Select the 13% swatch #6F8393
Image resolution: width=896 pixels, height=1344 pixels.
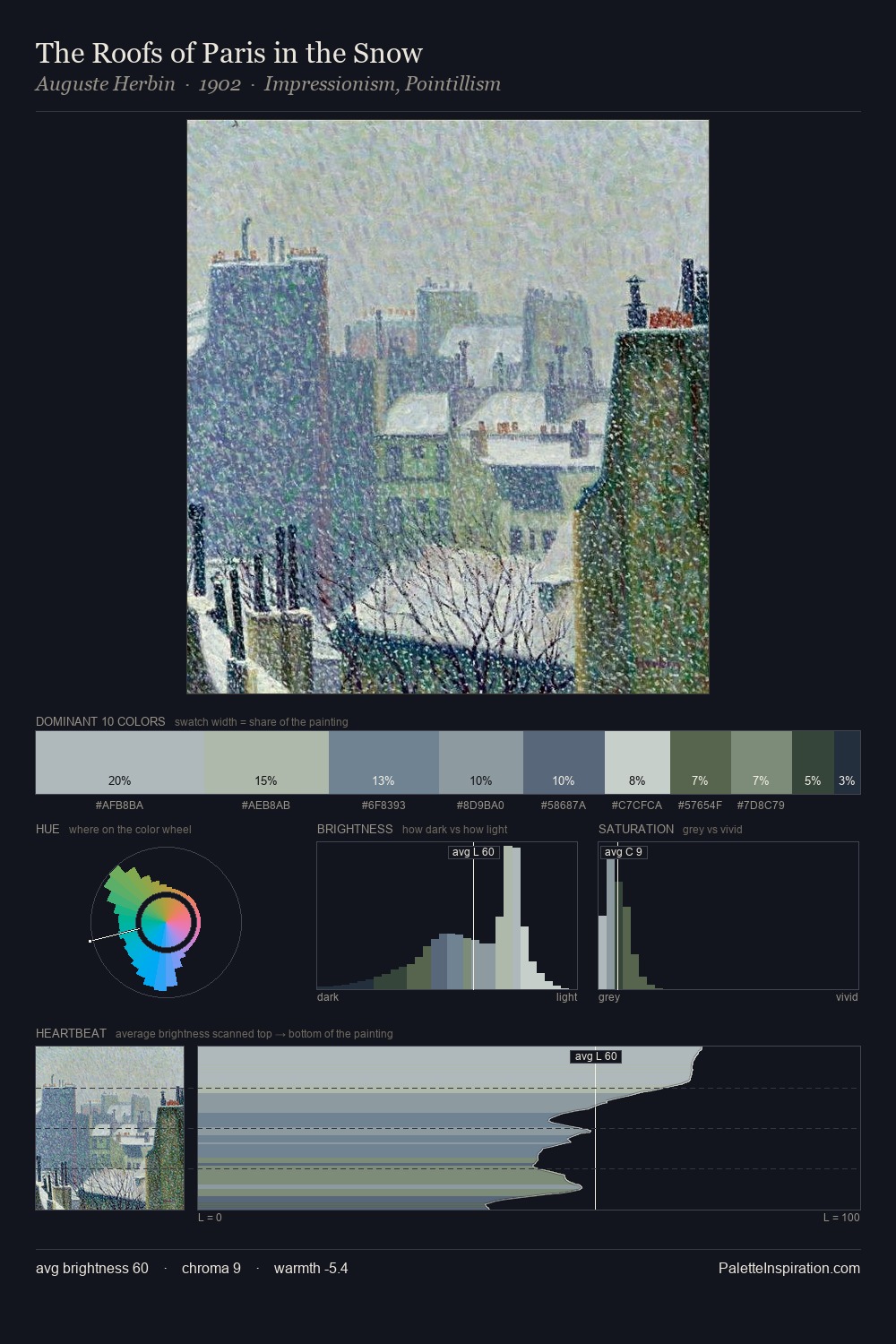click(383, 762)
